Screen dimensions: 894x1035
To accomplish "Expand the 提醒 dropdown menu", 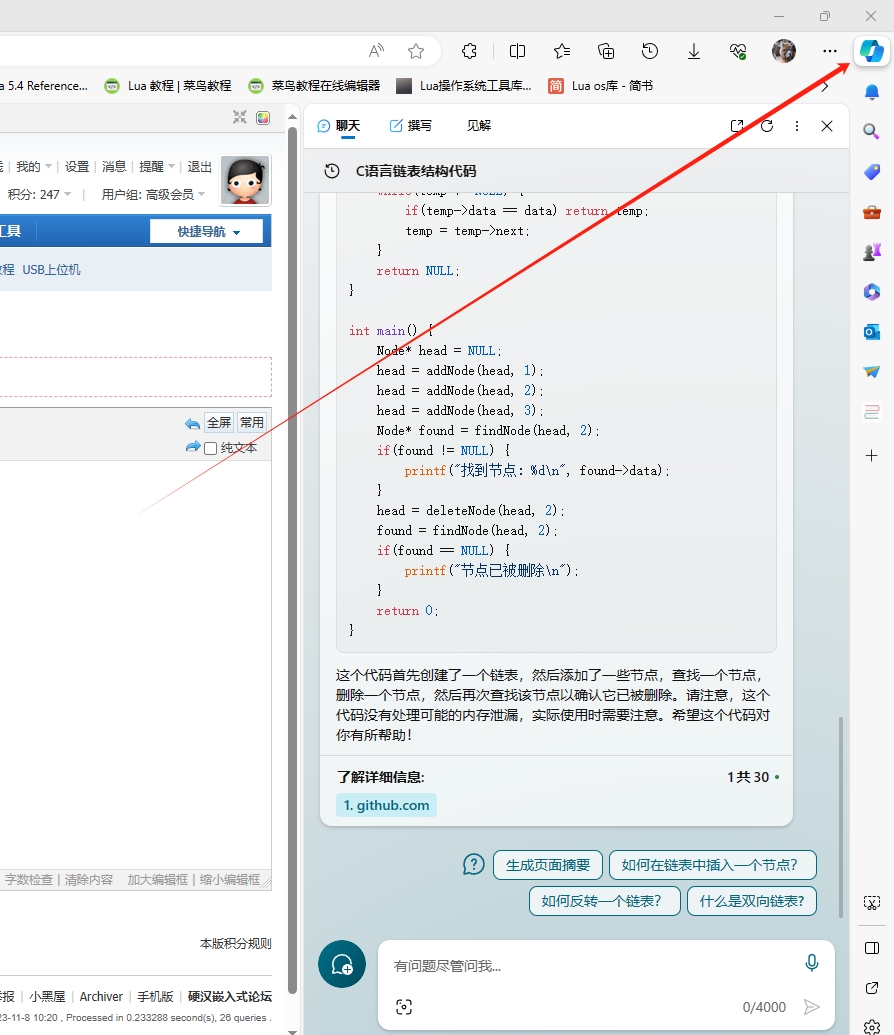I will coord(157,166).
